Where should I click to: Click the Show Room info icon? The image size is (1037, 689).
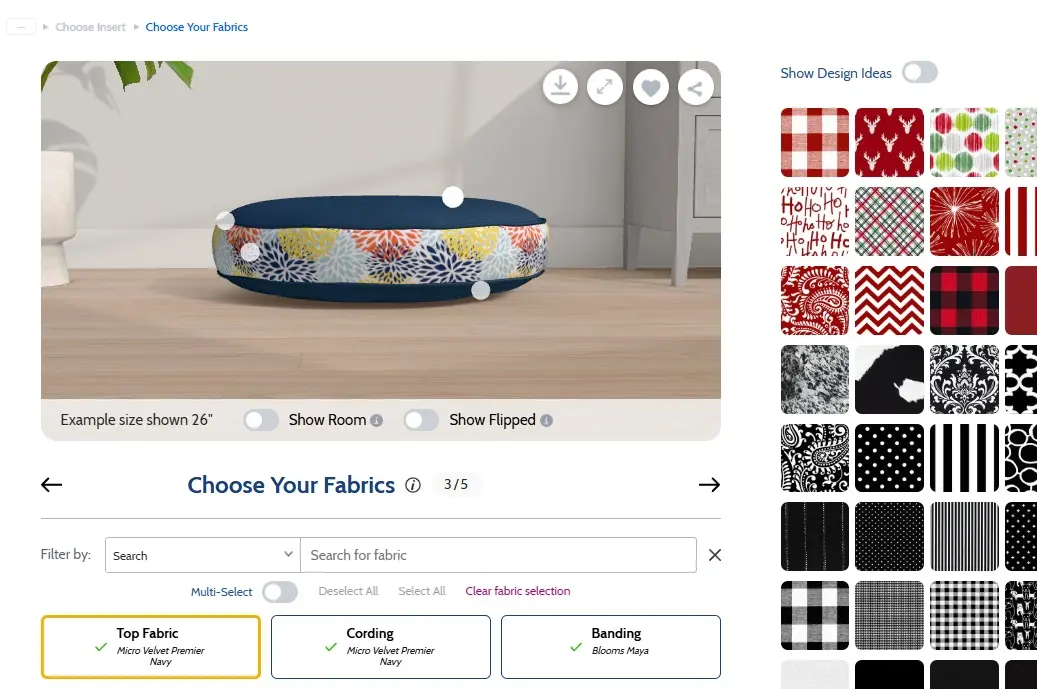[375, 420]
